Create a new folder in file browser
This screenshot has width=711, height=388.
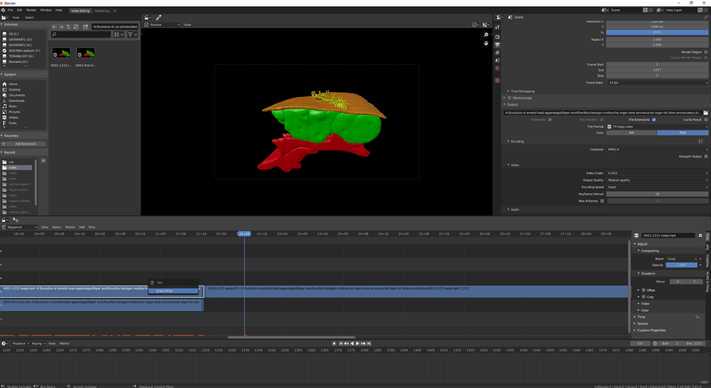[85, 27]
